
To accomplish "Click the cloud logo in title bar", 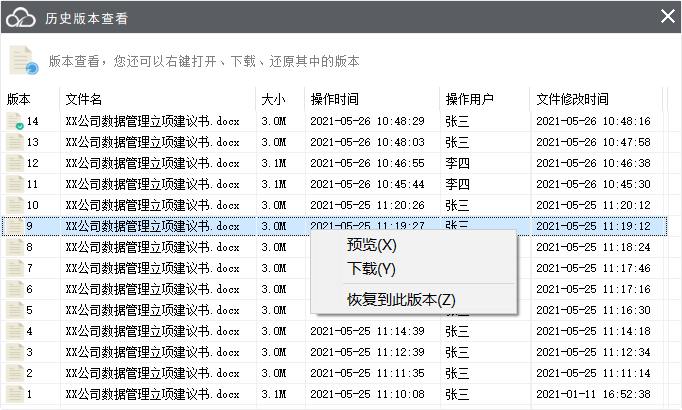I will pyautogui.click(x=20, y=18).
